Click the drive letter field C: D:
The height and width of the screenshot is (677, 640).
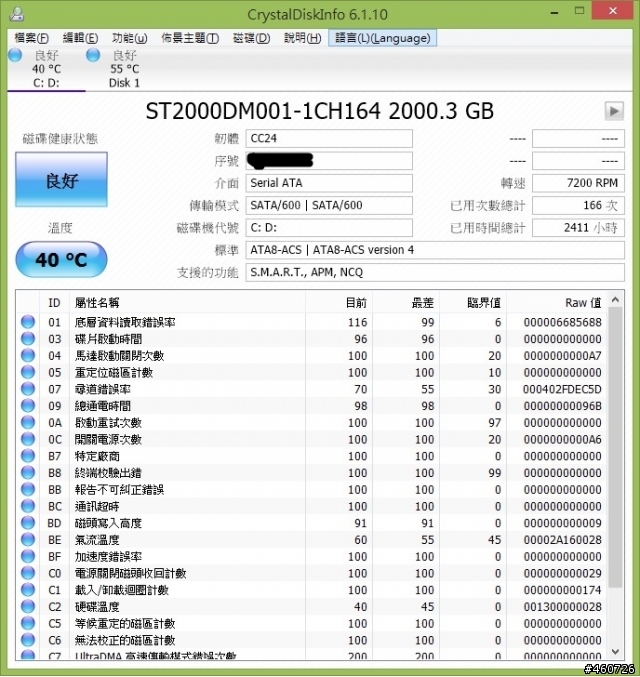(x=329, y=228)
